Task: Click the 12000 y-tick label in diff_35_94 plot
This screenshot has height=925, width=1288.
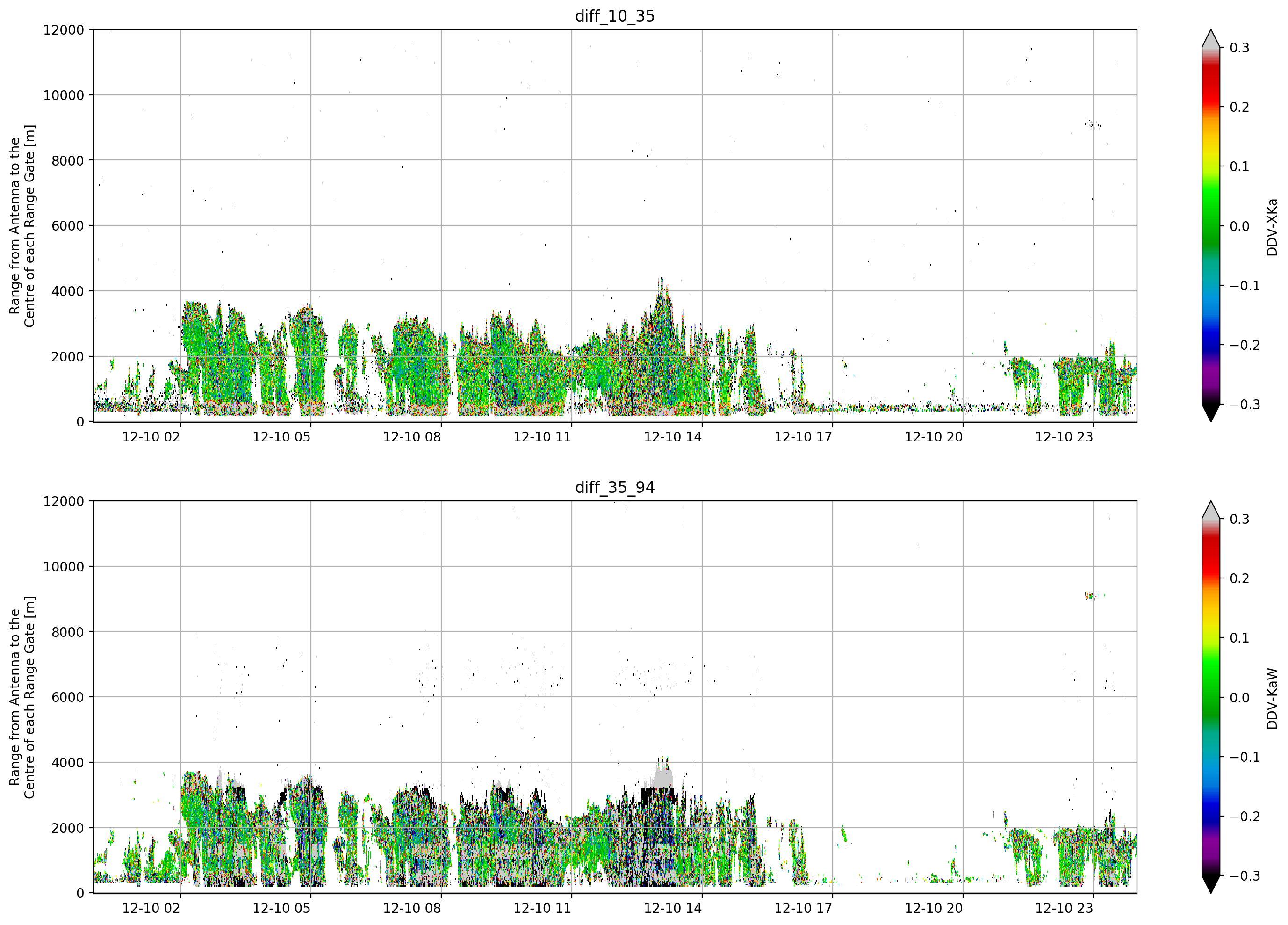Action: pos(64,501)
